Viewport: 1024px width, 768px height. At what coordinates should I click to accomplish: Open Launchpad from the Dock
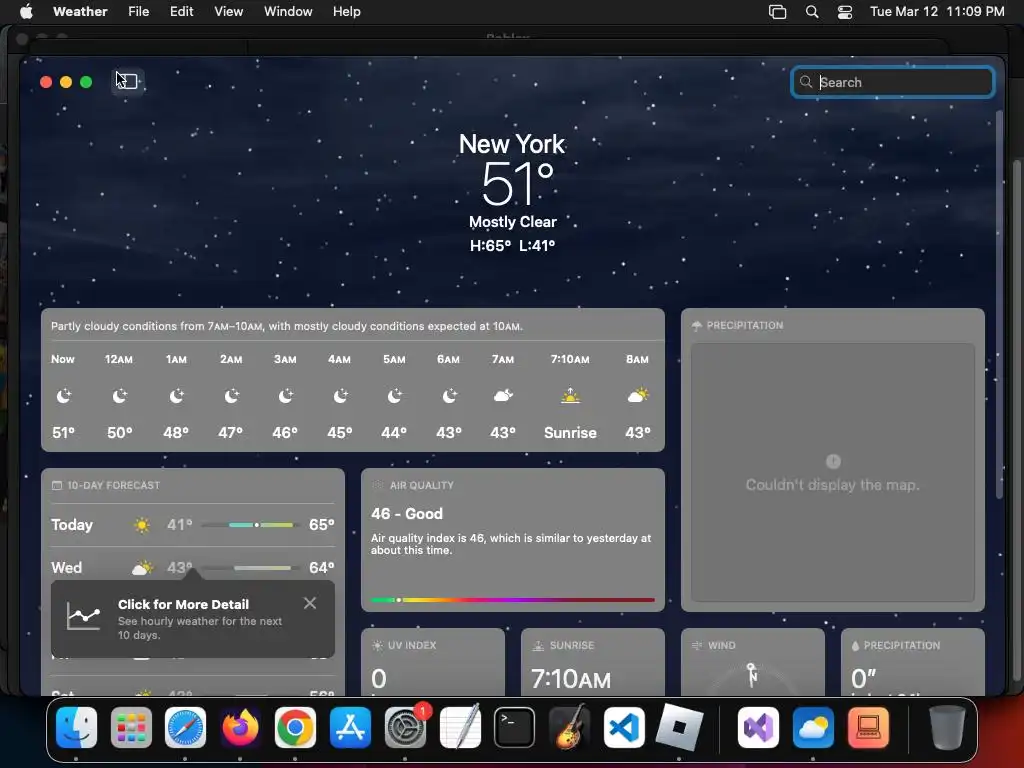[x=131, y=727]
